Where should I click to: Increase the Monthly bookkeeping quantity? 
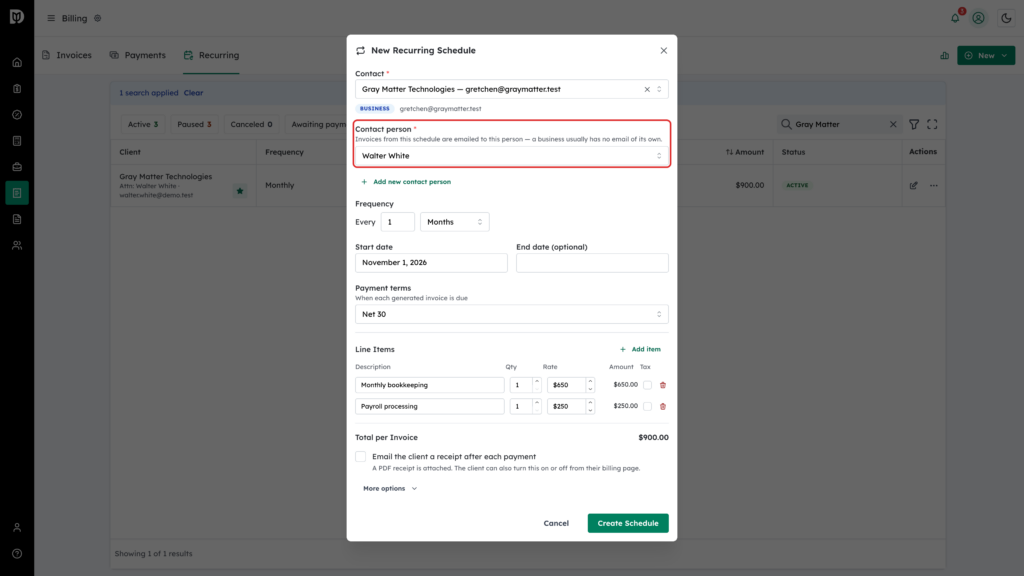537,381
